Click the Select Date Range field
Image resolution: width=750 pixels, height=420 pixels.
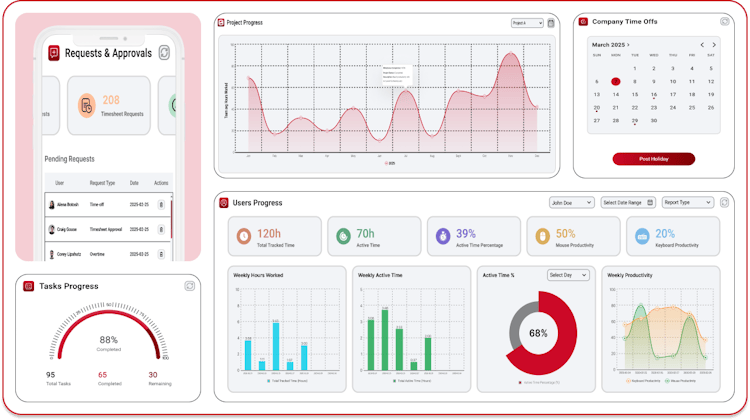coord(628,202)
